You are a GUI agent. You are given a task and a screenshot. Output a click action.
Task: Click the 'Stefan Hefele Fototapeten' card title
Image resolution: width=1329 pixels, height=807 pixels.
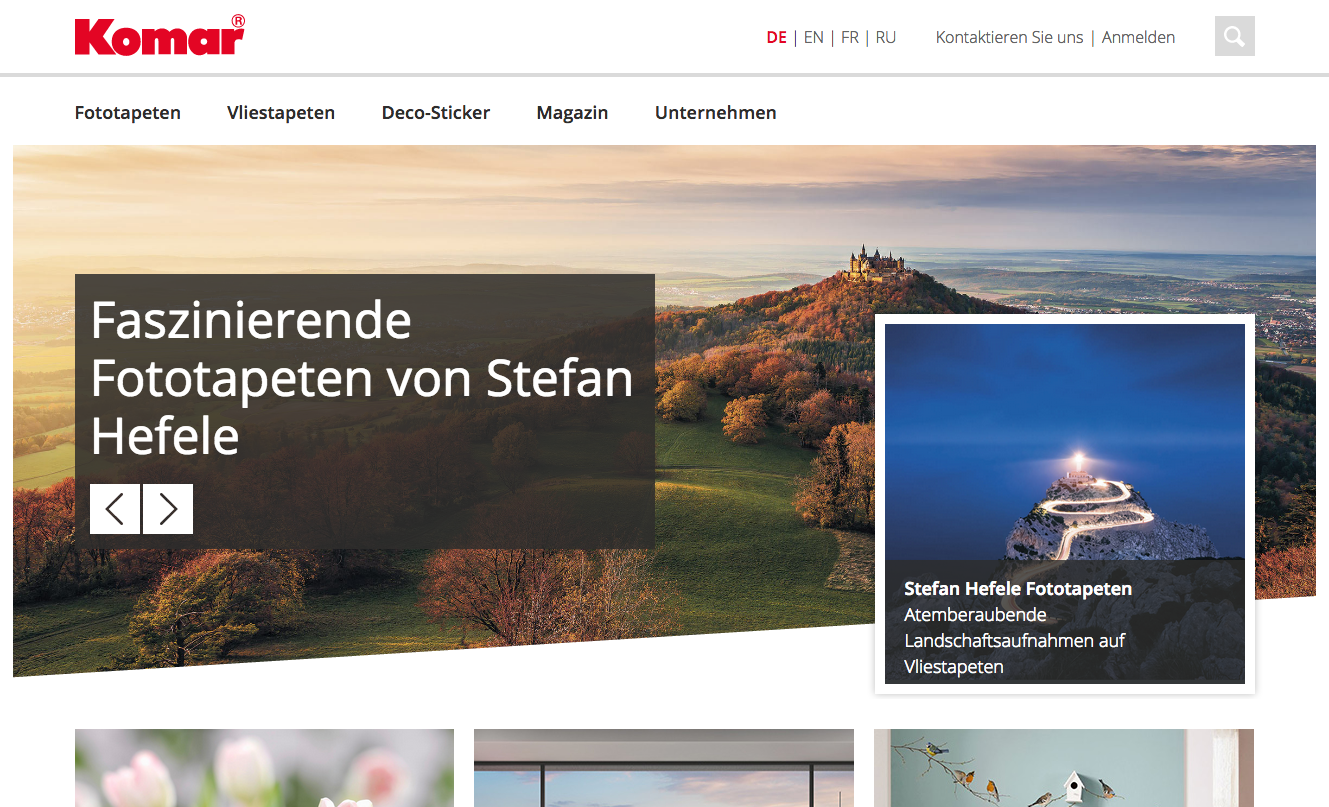[x=1018, y=589]
